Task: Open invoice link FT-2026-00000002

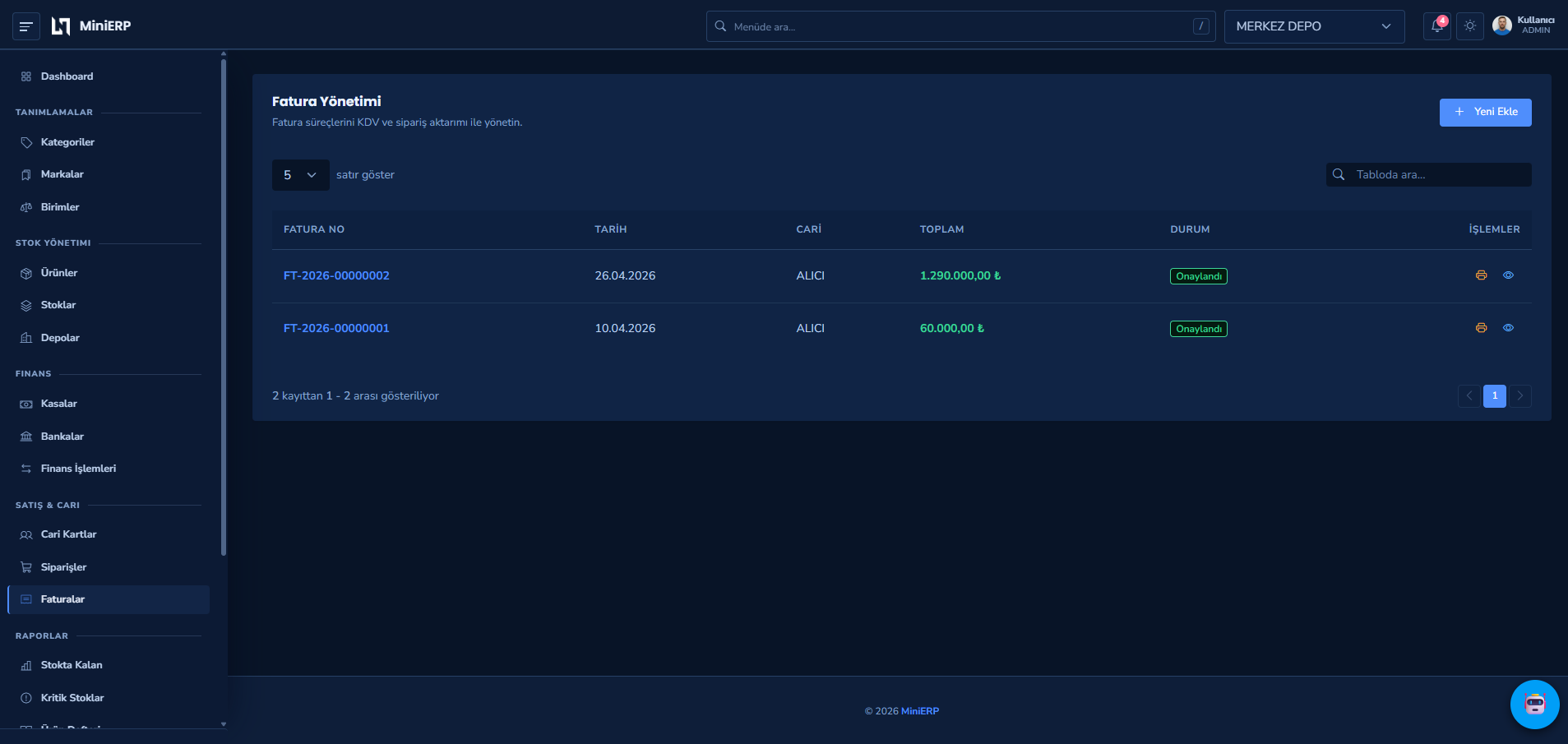Action: (x=336, y=275)
